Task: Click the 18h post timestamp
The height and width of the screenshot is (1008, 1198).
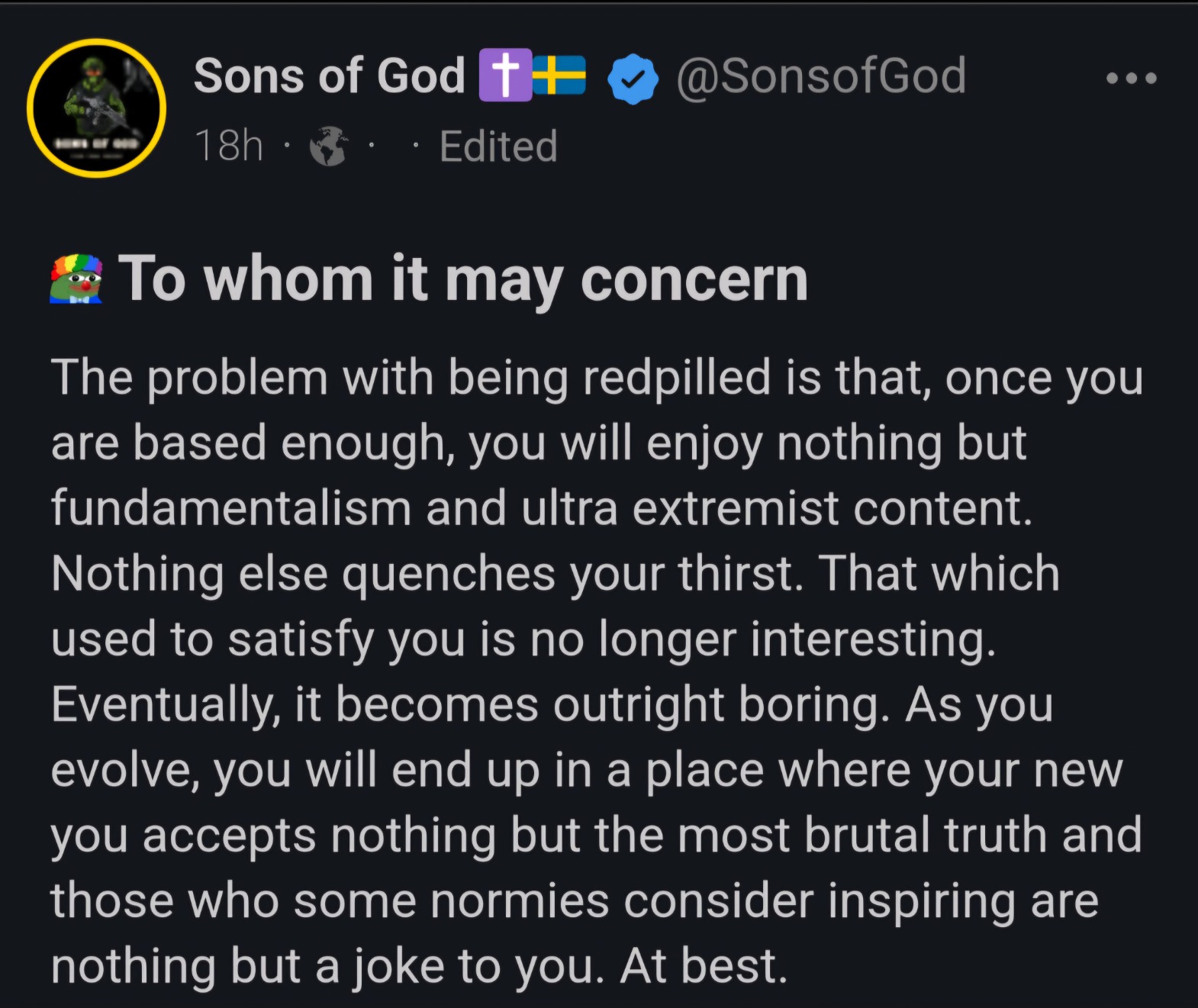Action: 228,146
